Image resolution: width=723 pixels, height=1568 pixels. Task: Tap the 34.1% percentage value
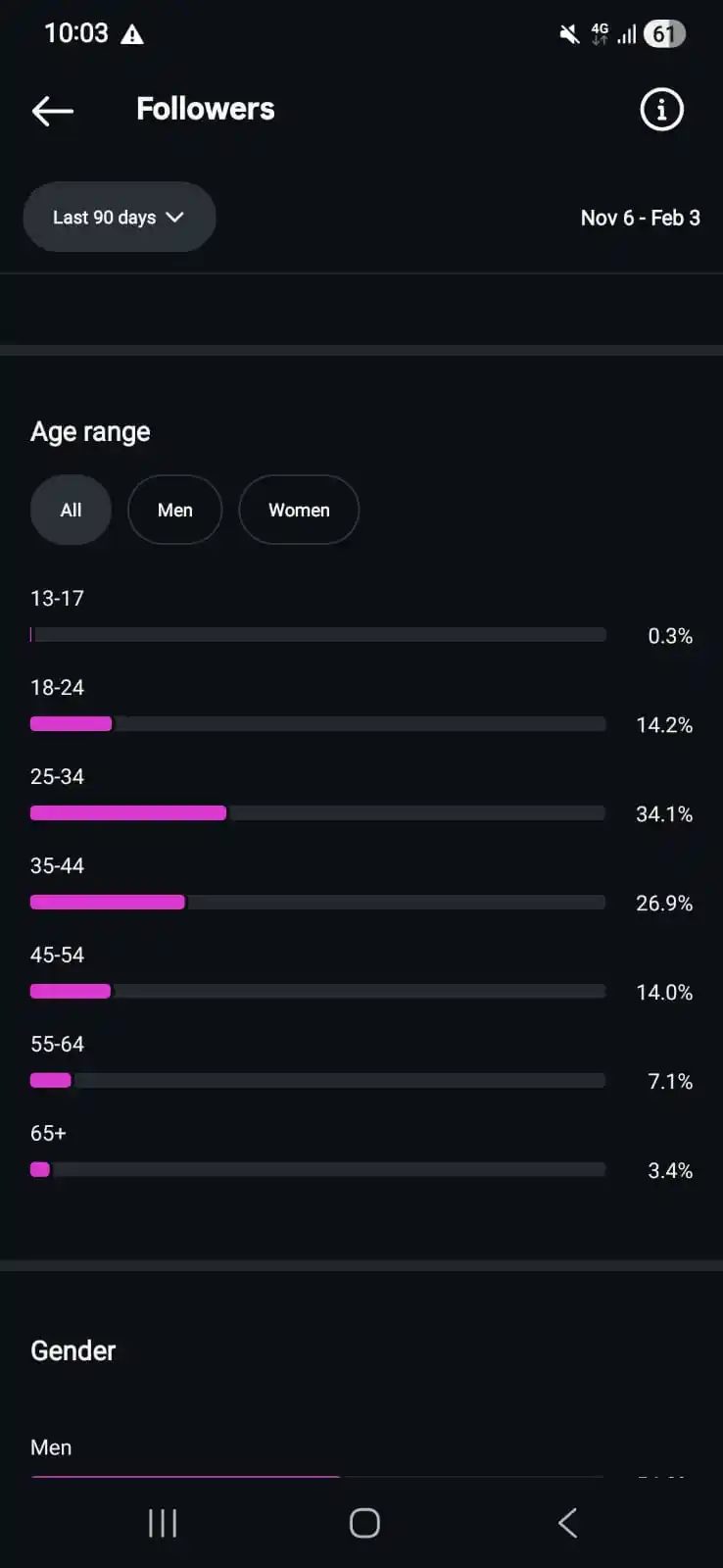pyautogui.click(x=664, y=814)
